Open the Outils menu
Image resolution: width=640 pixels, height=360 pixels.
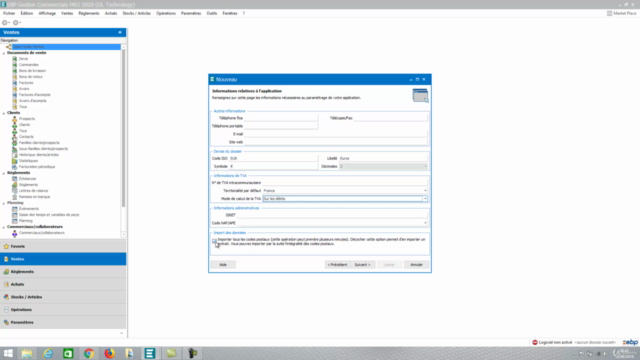212,13
